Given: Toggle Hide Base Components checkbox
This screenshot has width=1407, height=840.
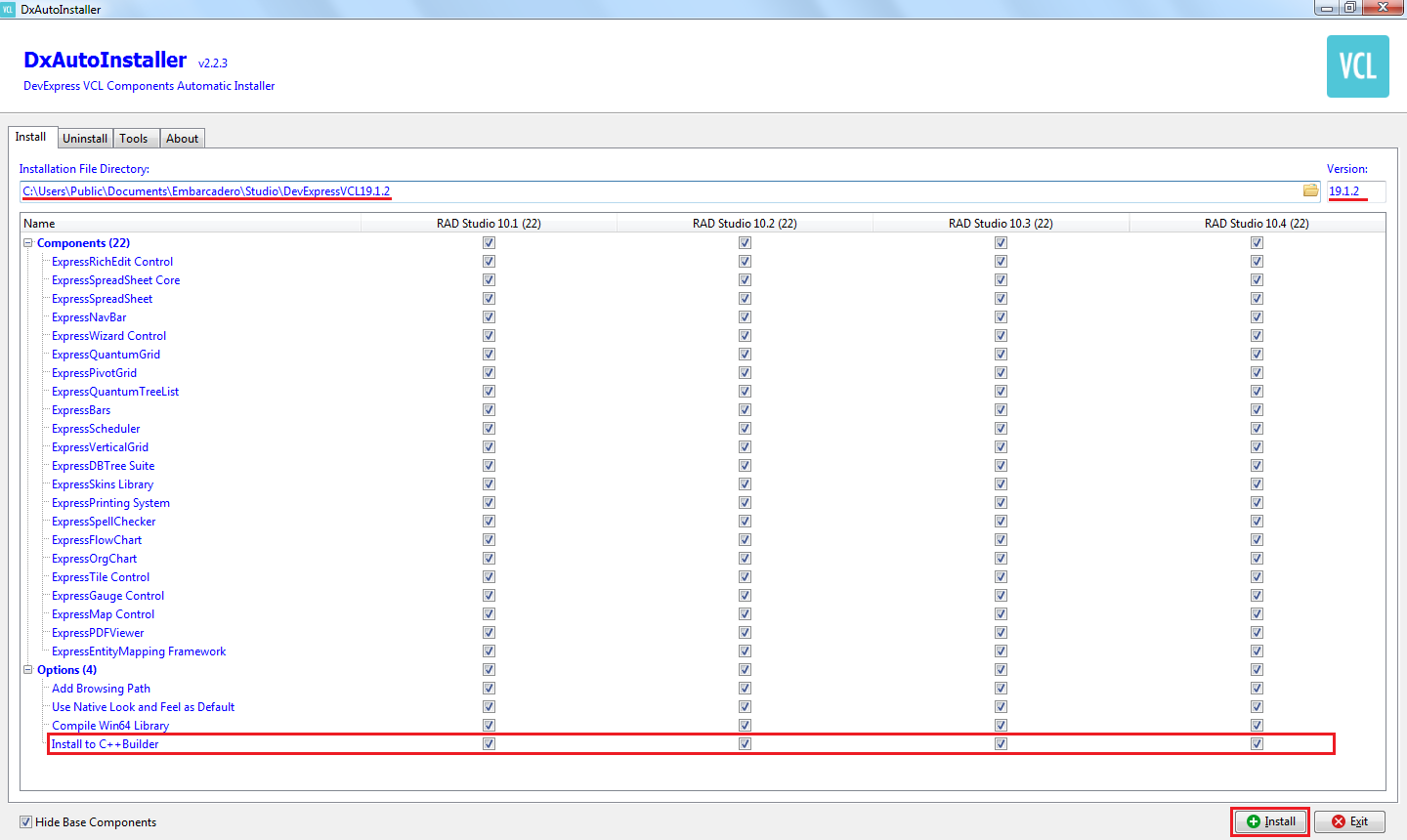Looking at the screenshot, I should [25, 822].
